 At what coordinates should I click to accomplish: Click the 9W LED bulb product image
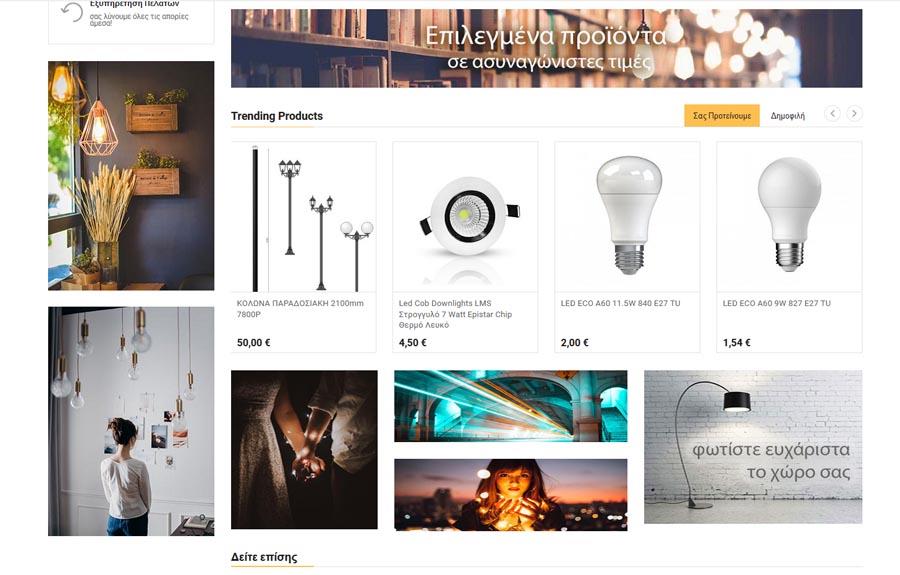click(789, 217)
